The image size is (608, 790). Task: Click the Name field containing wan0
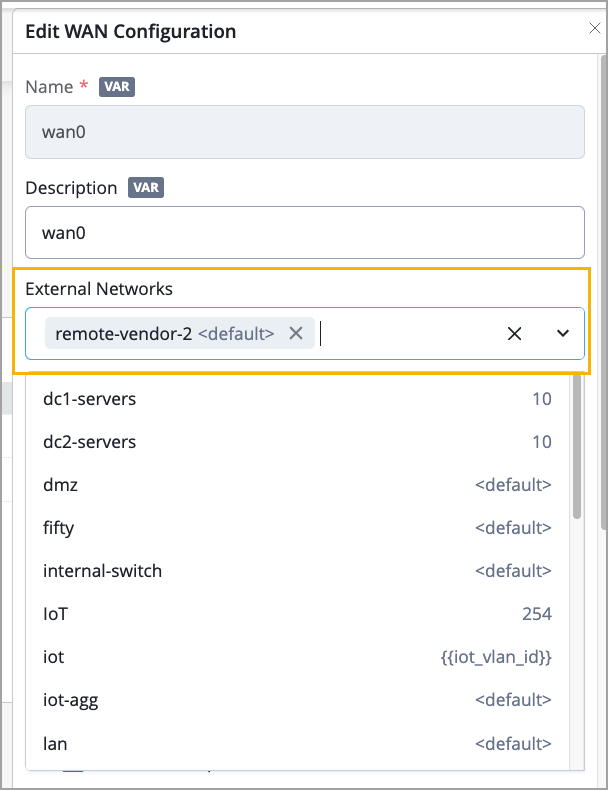click(304, 133)
